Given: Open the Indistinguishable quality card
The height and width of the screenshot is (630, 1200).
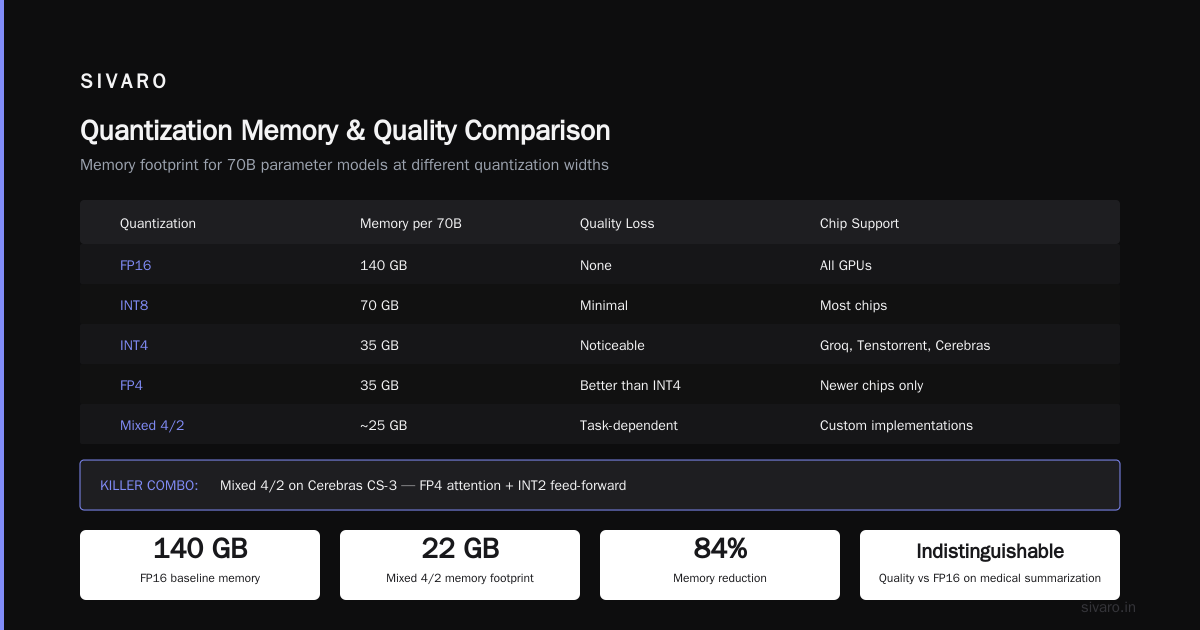Looking at the screenshot, I should pos(990,565).
